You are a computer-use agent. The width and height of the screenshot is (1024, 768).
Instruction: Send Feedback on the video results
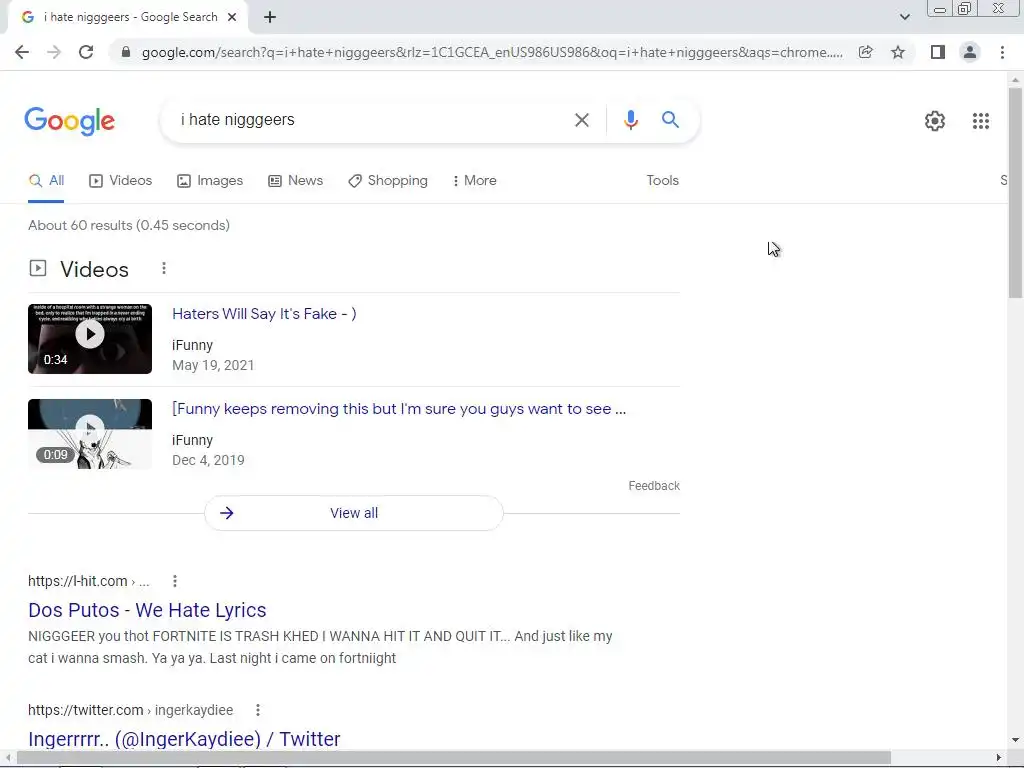coord(654,486)
